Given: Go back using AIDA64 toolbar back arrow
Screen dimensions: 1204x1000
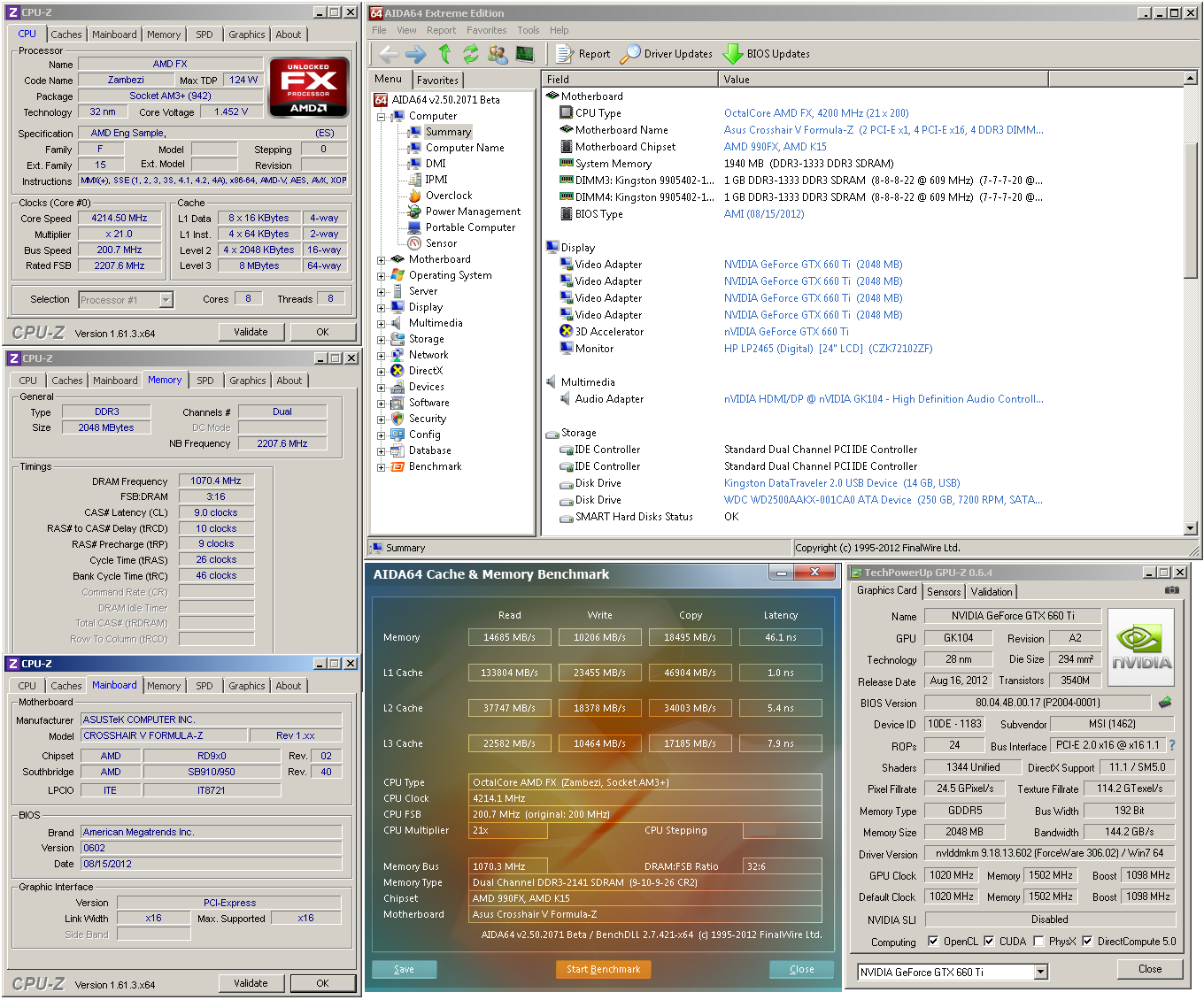Looking at the screenshot, I should (x=389, y=54).
